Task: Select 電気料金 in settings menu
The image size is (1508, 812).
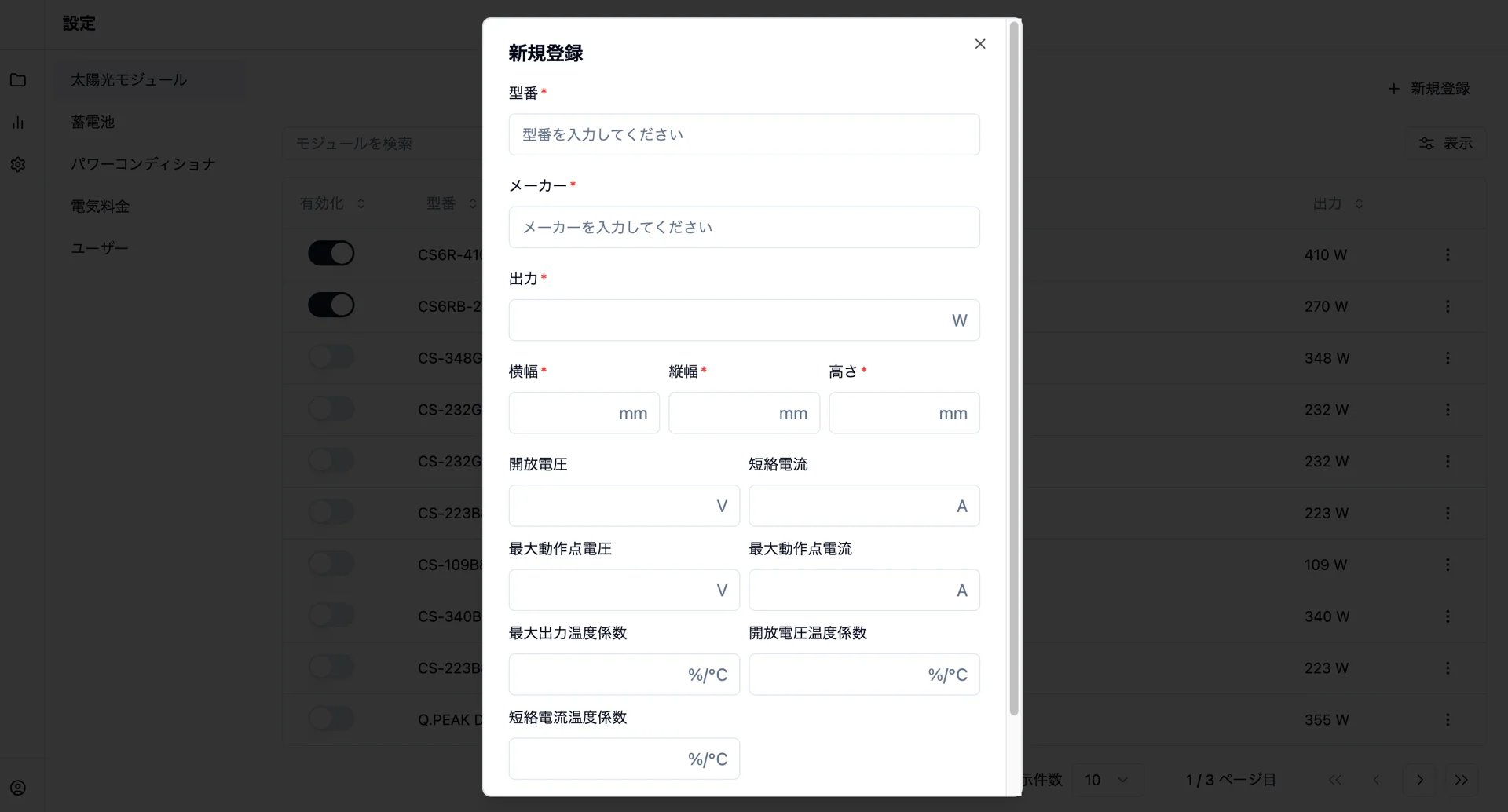Action: [x=100, y=207]
